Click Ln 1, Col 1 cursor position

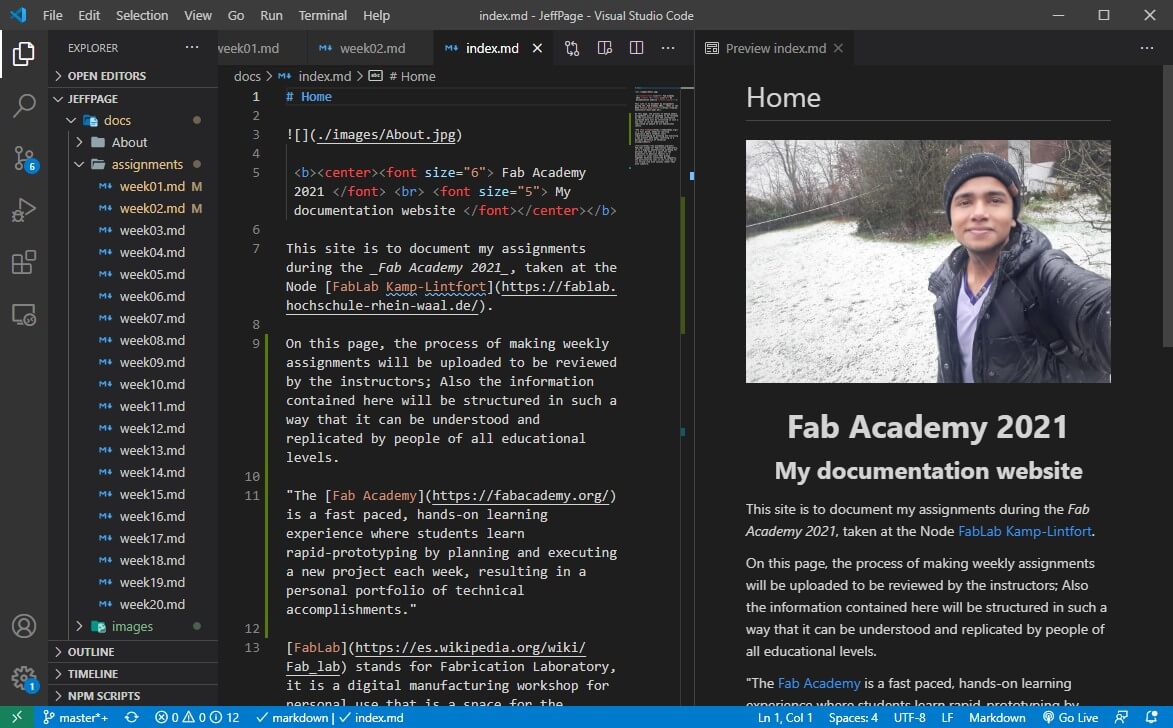click(785, 718)
